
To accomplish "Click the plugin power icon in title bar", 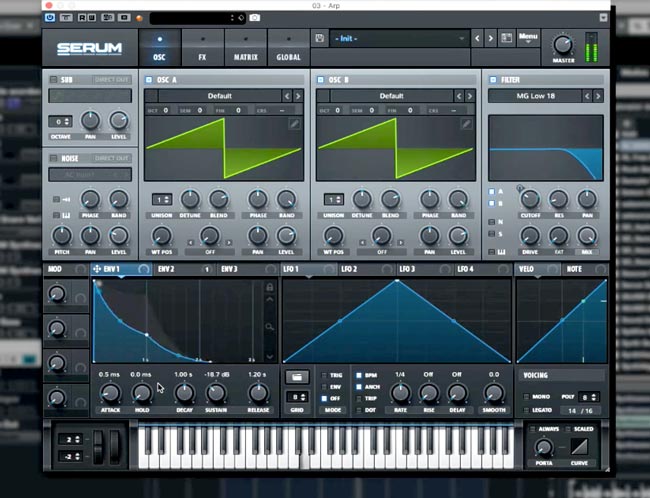I will point(51,18).
